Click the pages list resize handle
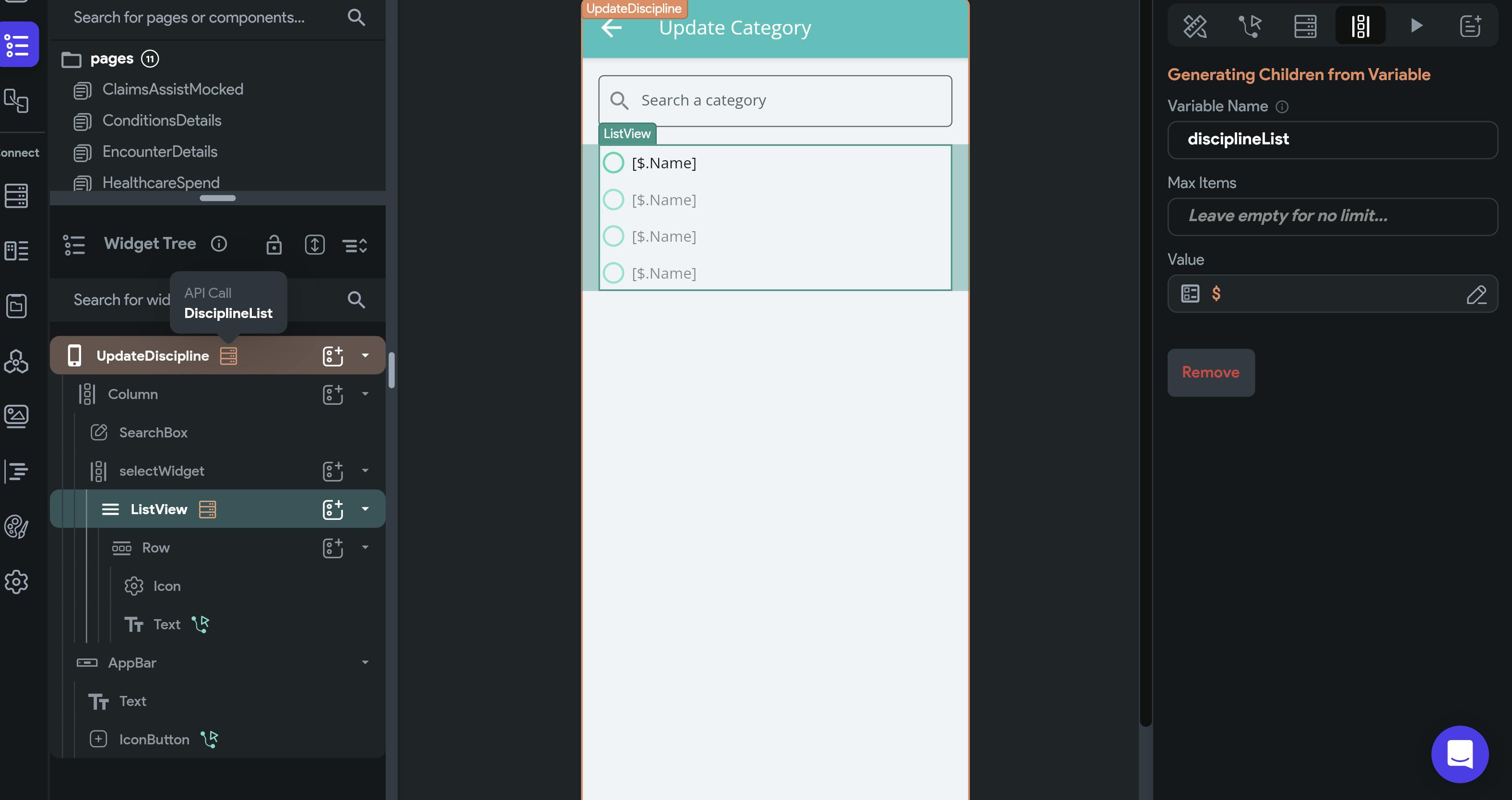This screenshot has width=1512, height=800. [x=217, y=198]
